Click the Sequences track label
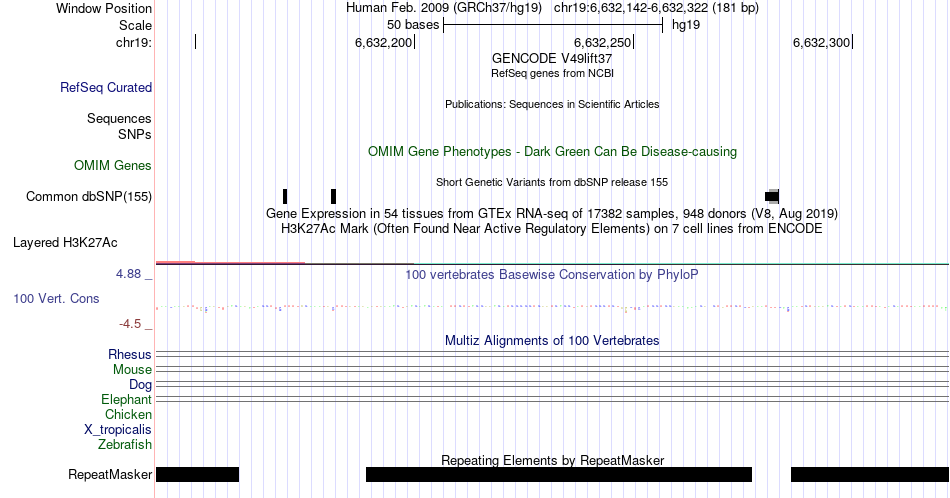 point(119,118)
